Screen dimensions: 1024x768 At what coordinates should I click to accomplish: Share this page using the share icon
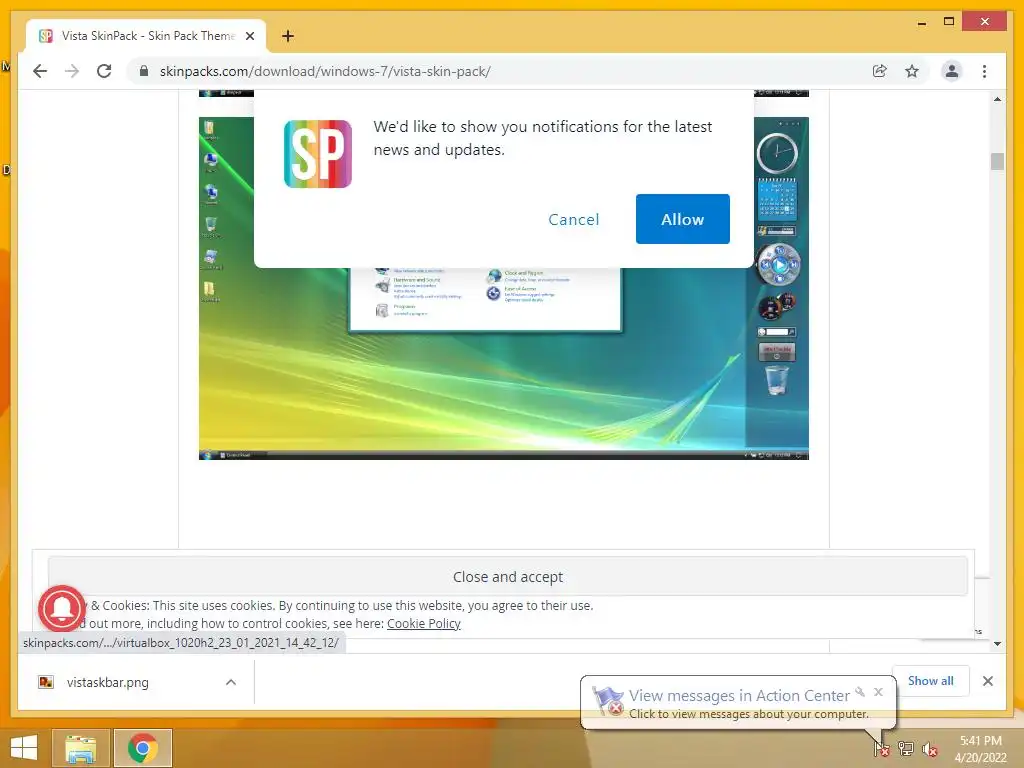[x=880, y=71]
